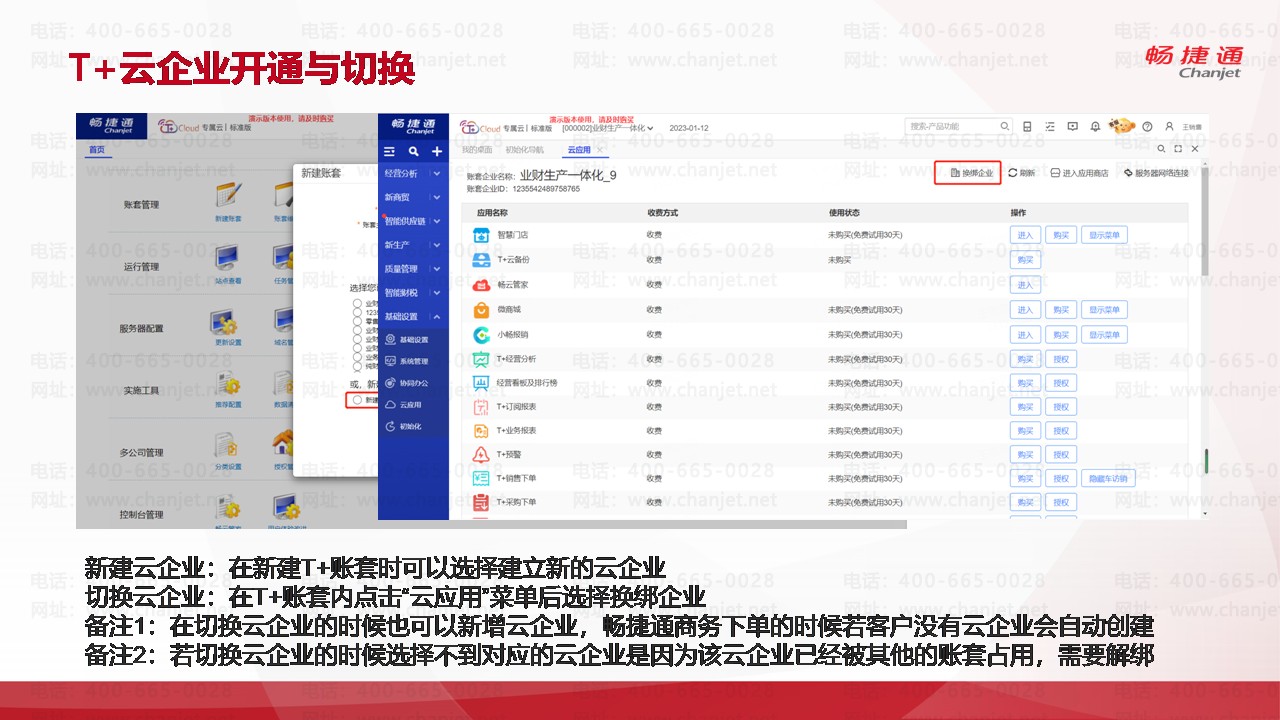The height and width of the screenshot is (720, 1280).
Task: Open the user profile icon
Action: (x=1170, y=127)
